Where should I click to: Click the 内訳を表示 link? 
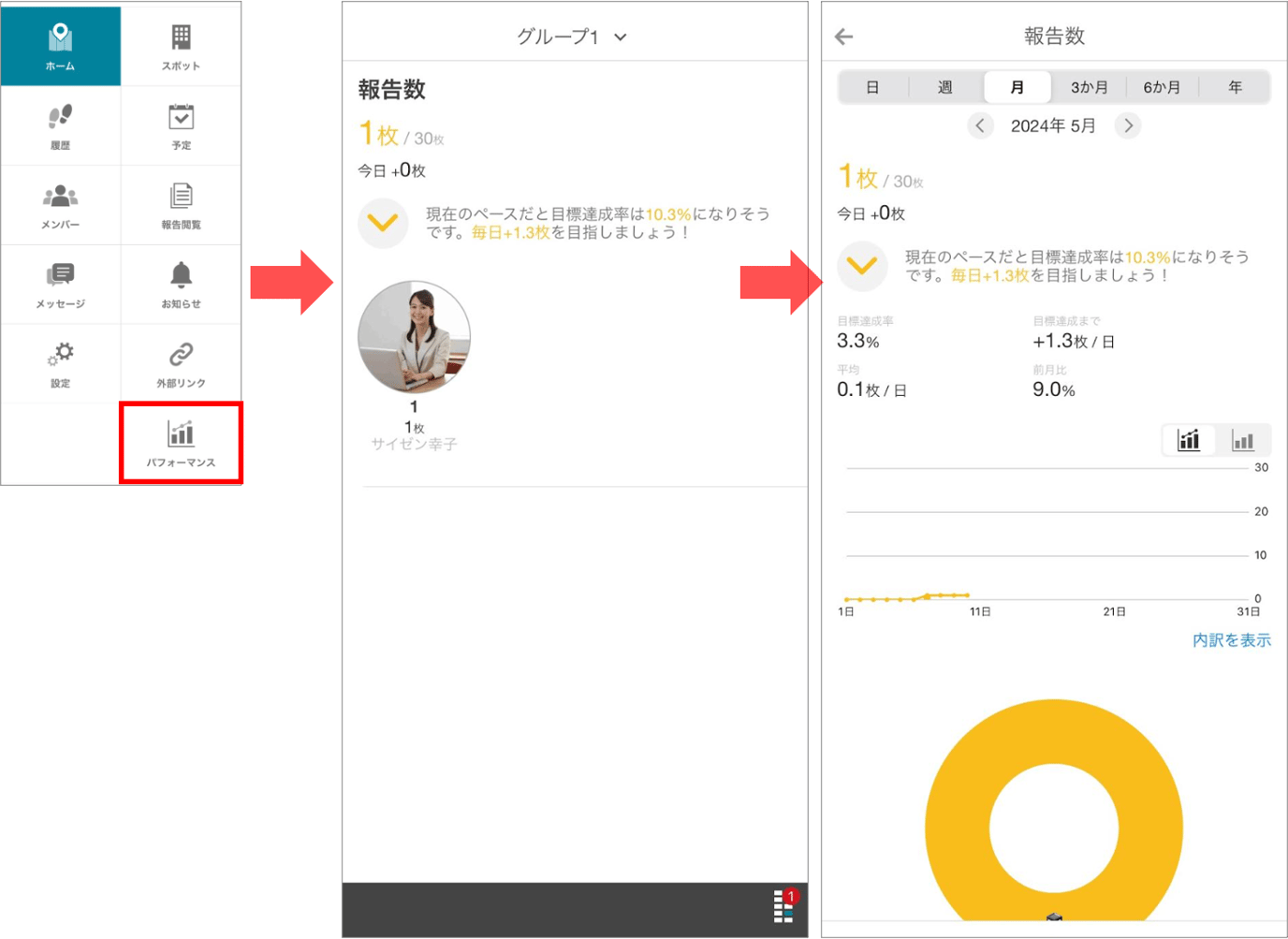(x=1231, y=640)
